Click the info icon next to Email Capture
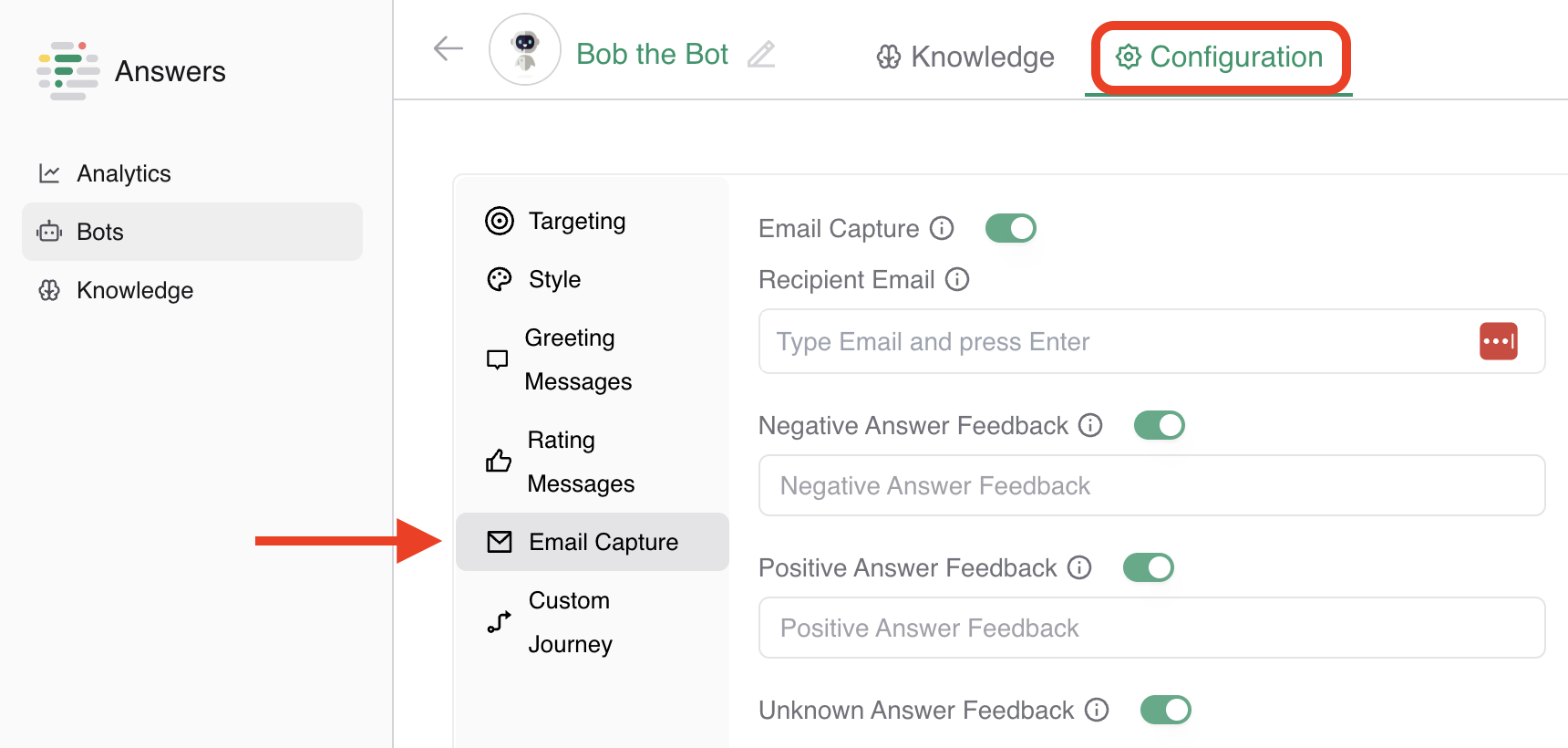 point(942,228)
